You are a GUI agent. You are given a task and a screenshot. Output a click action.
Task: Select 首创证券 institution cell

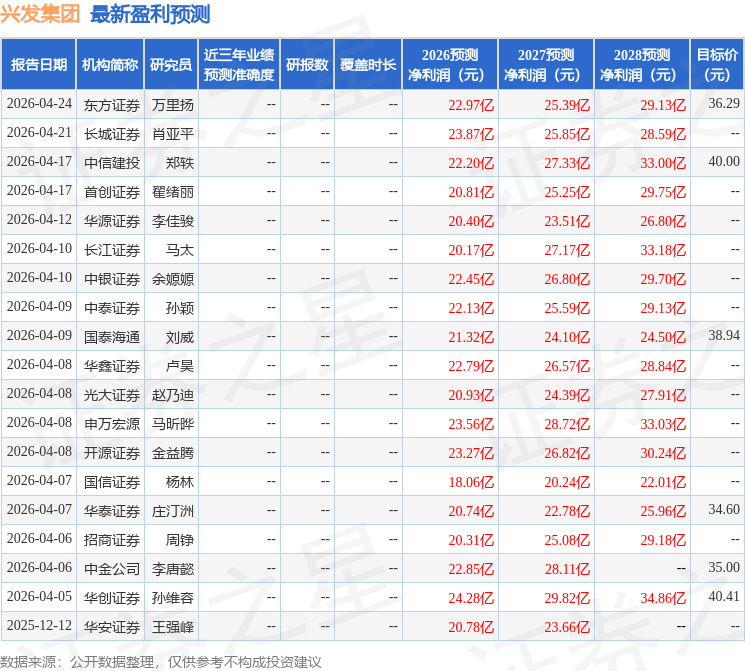coord(112,192)
